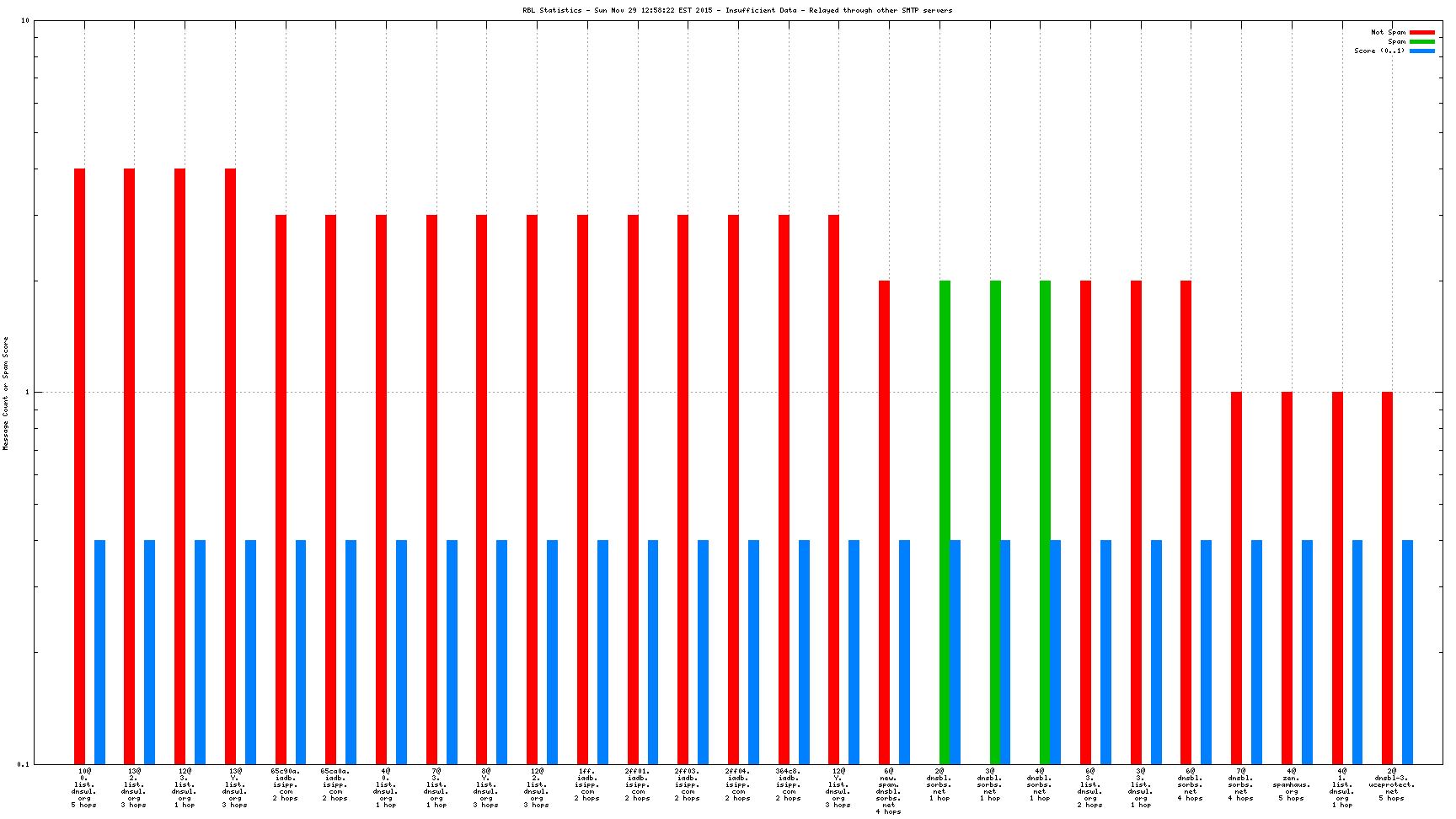Screen dimensions: 1456x819
Task: Click the 7@dnsbl.sorbs.net 4 hops axis label
Action: [1240, 784]
